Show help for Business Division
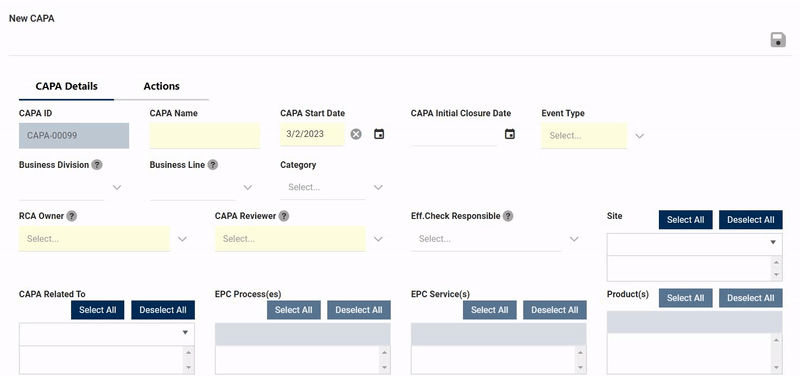 click(97, 165)
